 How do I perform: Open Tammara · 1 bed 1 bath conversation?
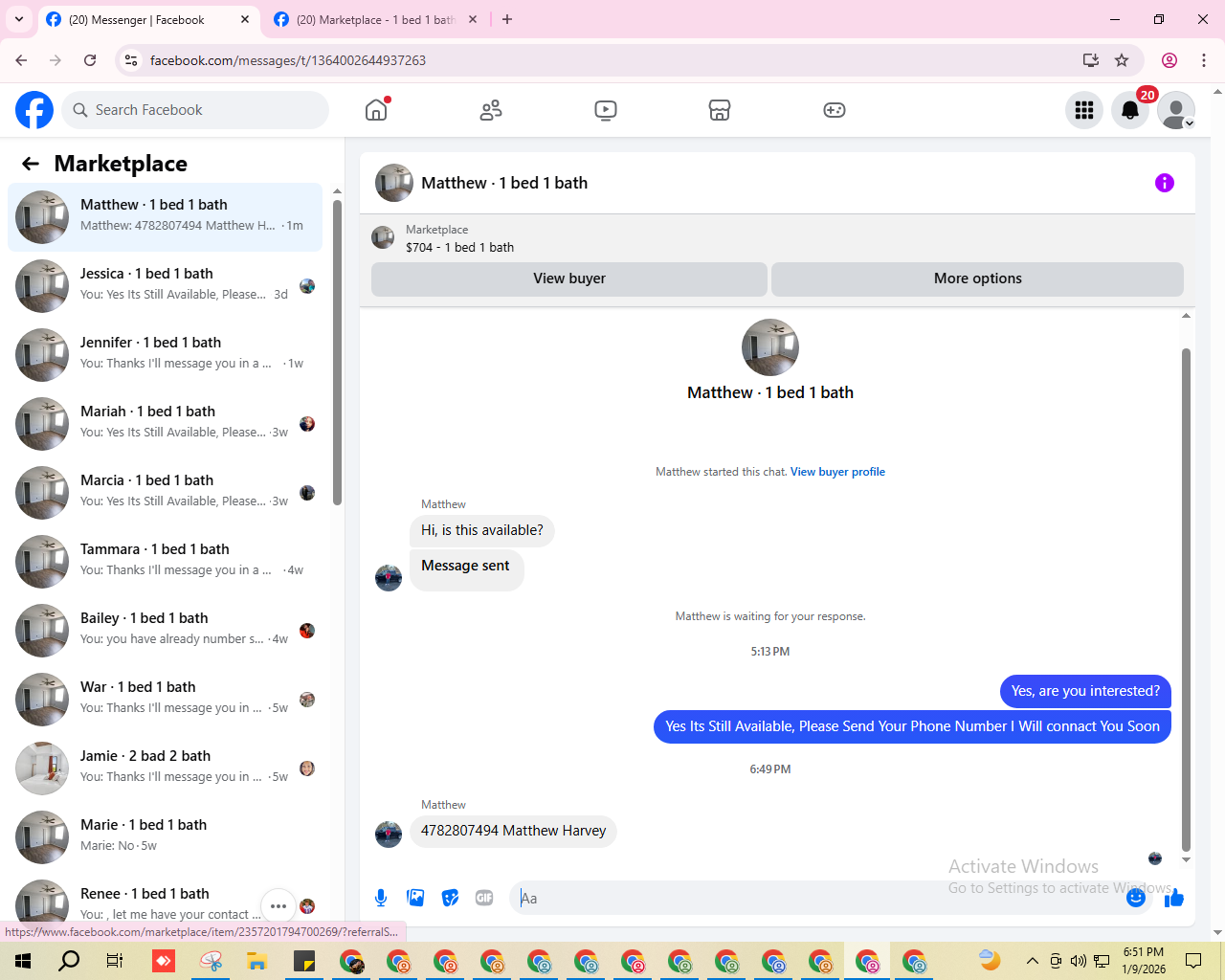(165, 562)
